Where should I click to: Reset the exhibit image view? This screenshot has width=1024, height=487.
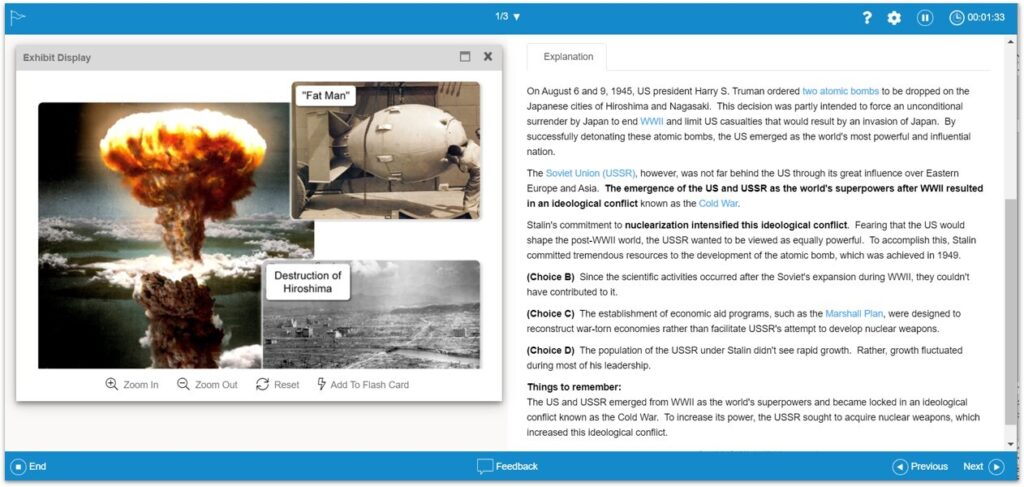pyautogui.click(x=277, y=384)
